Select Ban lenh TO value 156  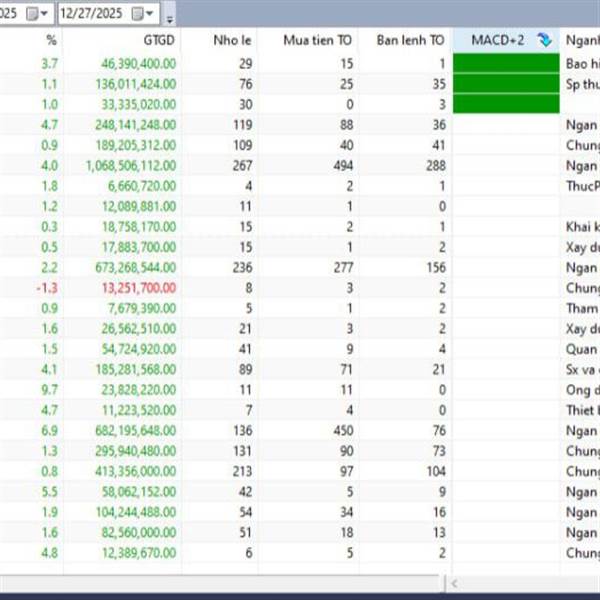436,267
